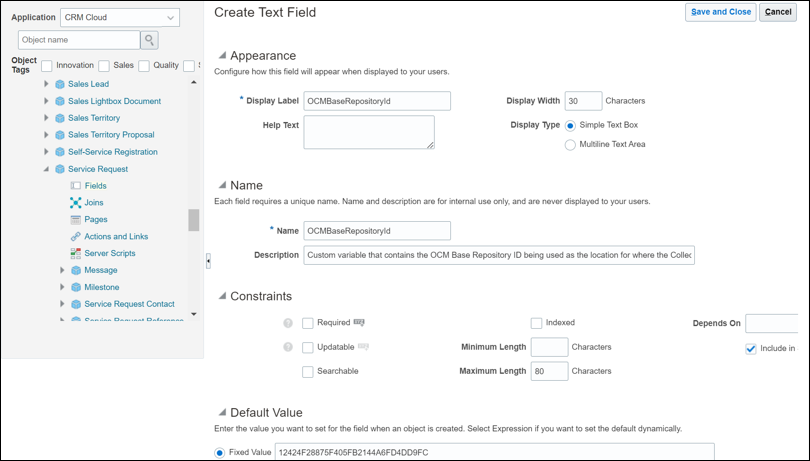The width and height of the screenshot is (810, 461).
Task: Enable the Required checkbox
Action: pos(308,323)
